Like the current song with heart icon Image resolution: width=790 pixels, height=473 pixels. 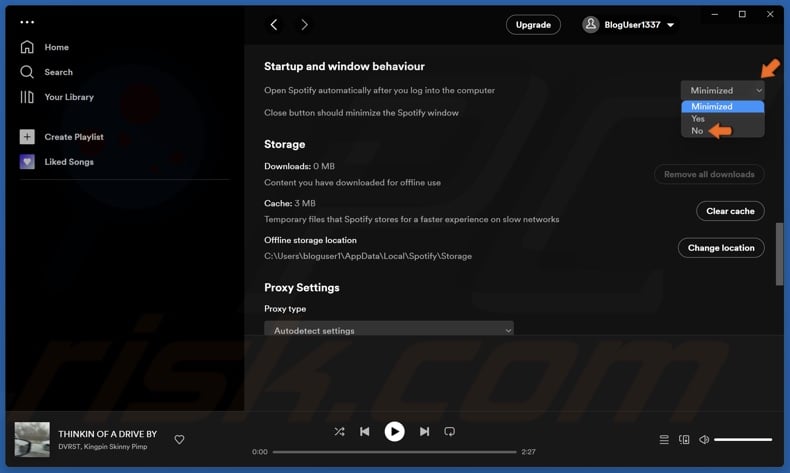pos(179,439)
